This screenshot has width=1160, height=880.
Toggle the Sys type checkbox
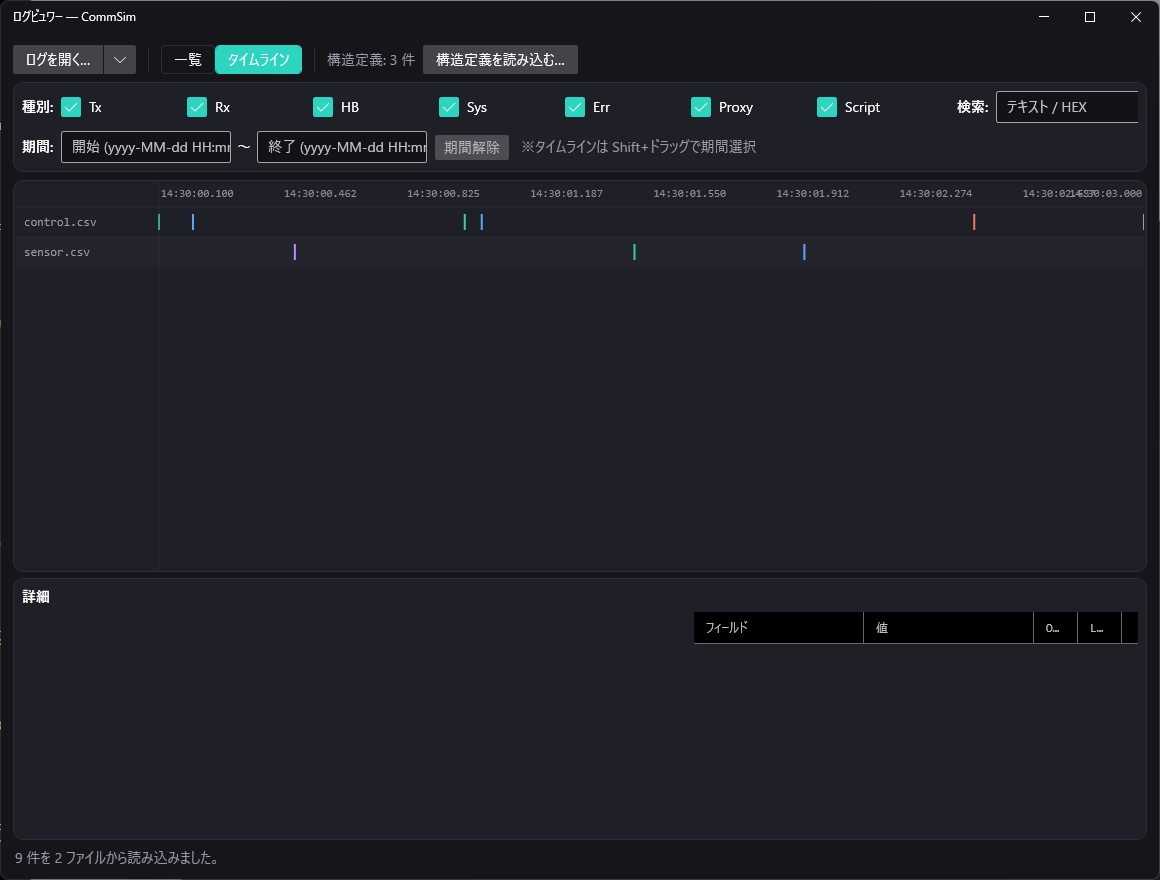click(449, 107)
